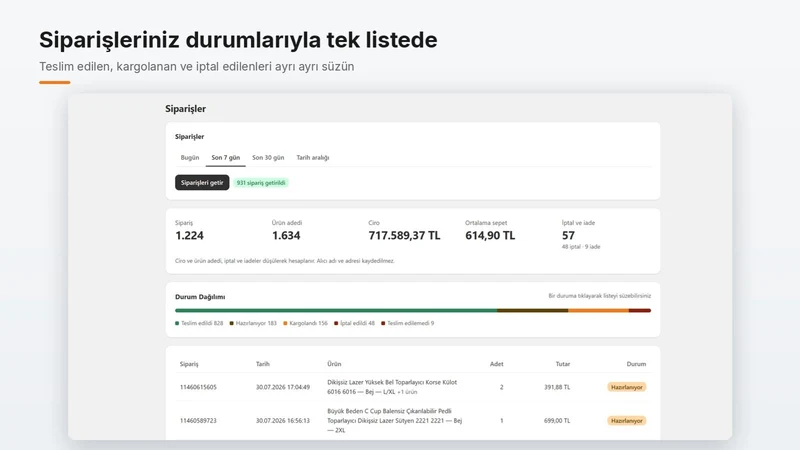
Task: Click the Sipariş total 1.224
Action: coord(189,236)
